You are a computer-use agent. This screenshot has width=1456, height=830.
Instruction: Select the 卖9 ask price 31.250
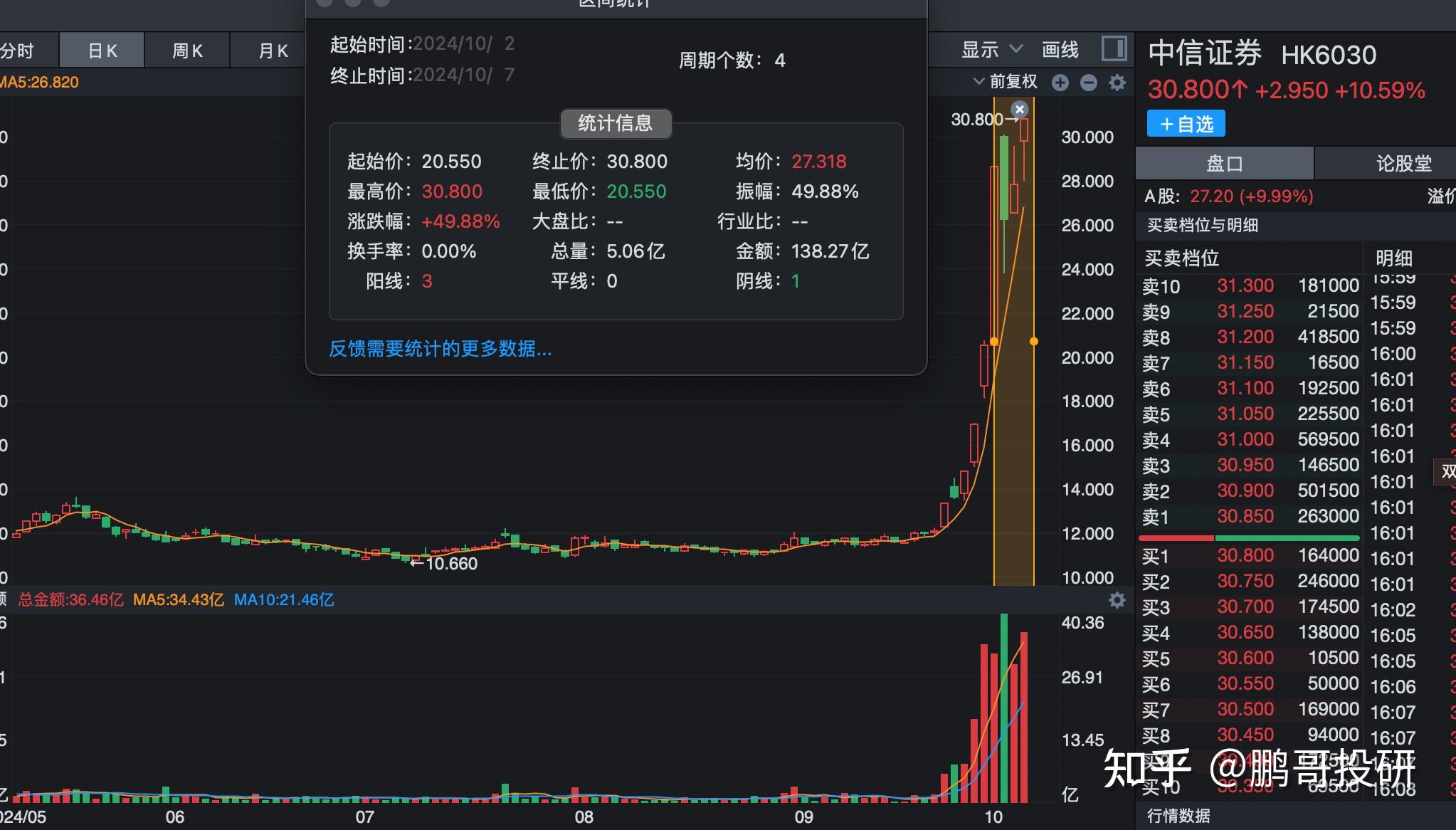click(x=1245, y=312)
